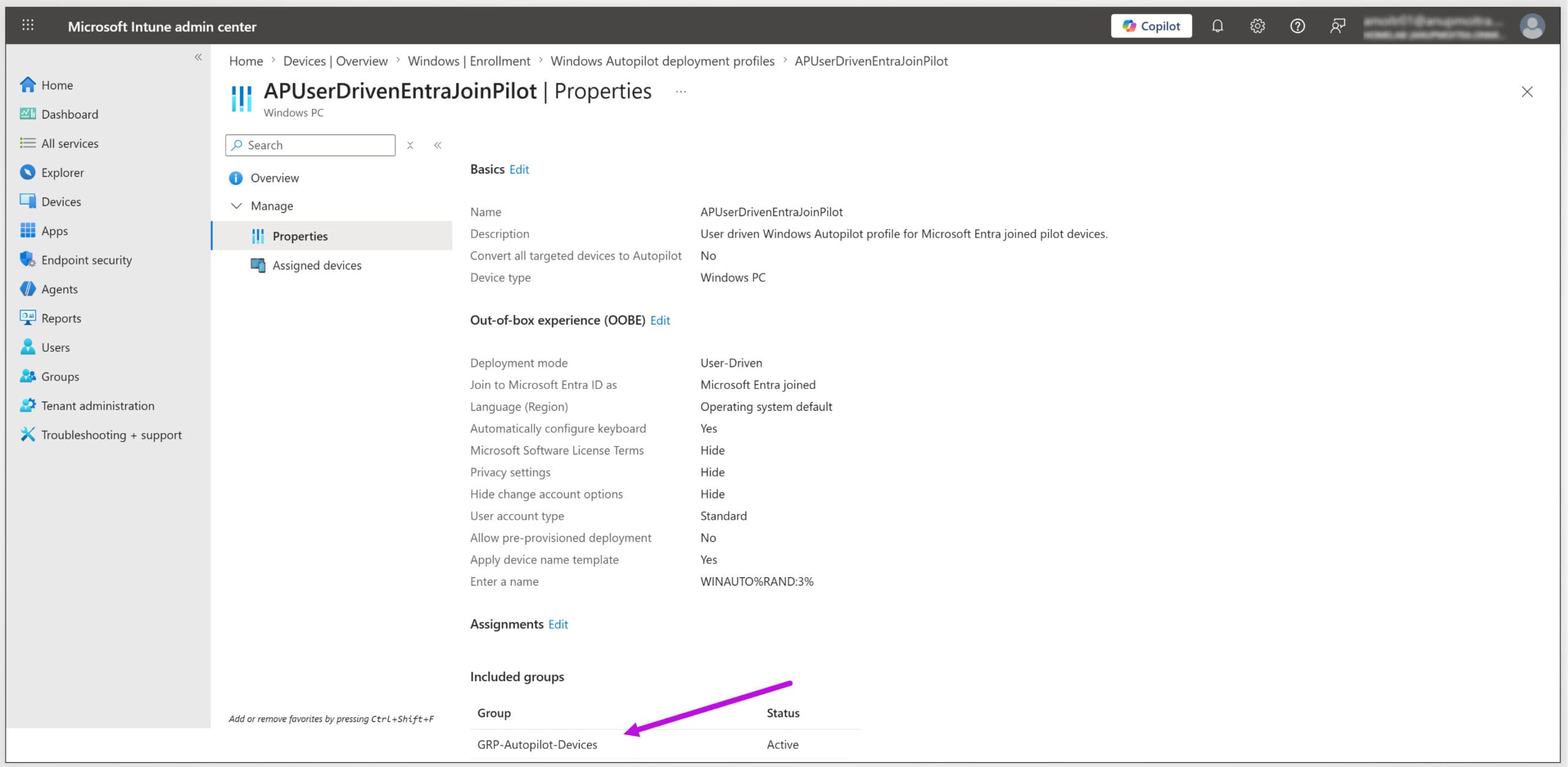Go to Devices | Overview breadcrumb
The width and height of the screenshot is (1568, 767).
pos(335,61)
